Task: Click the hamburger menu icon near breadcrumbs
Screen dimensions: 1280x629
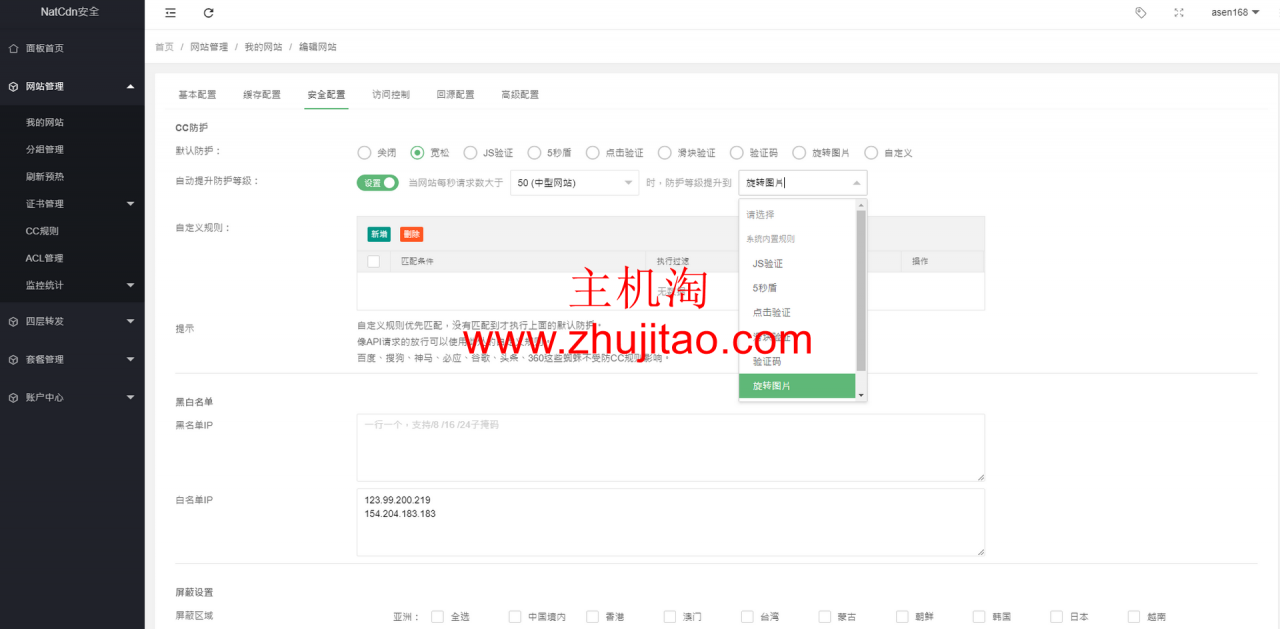Action: (x=169, y=13)
